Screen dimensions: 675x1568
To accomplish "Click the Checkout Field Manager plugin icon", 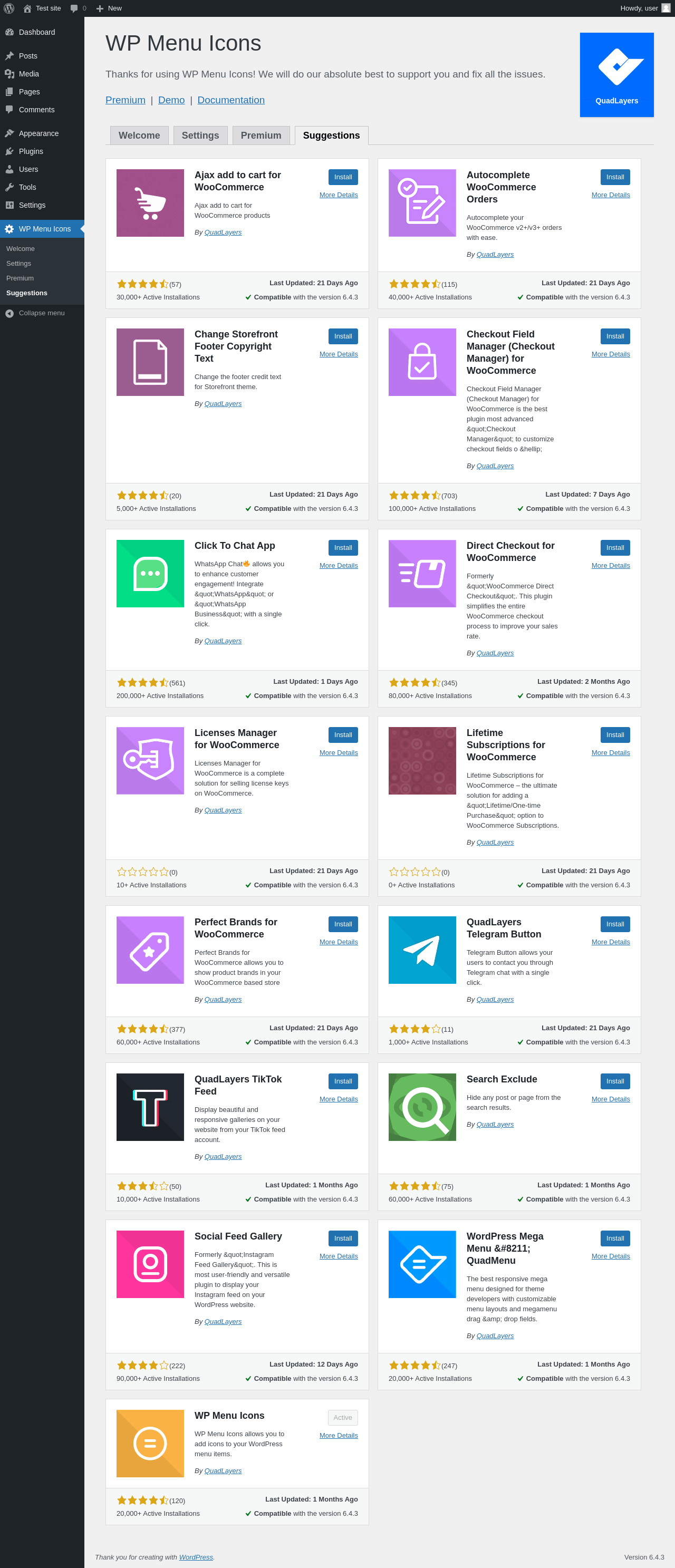I will point(422,362).
